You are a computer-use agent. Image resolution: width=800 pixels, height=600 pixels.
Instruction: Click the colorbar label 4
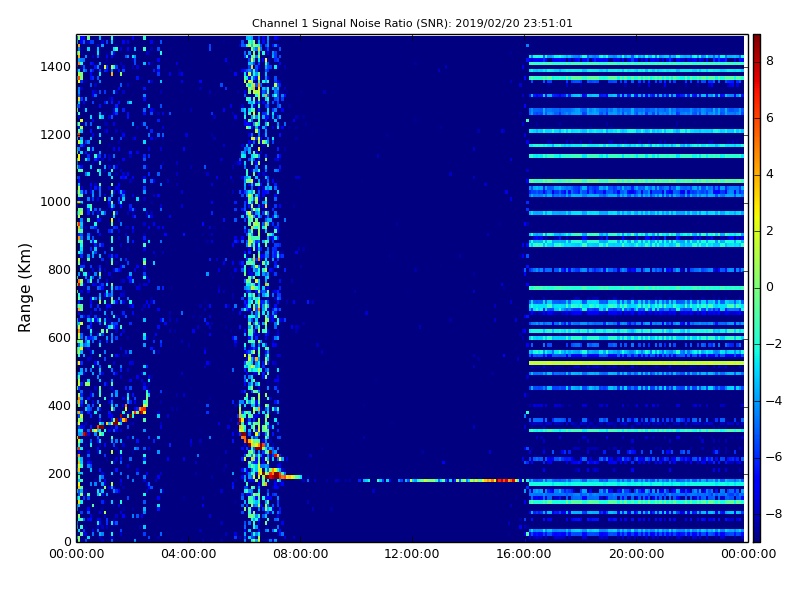[x=770, y=174]
